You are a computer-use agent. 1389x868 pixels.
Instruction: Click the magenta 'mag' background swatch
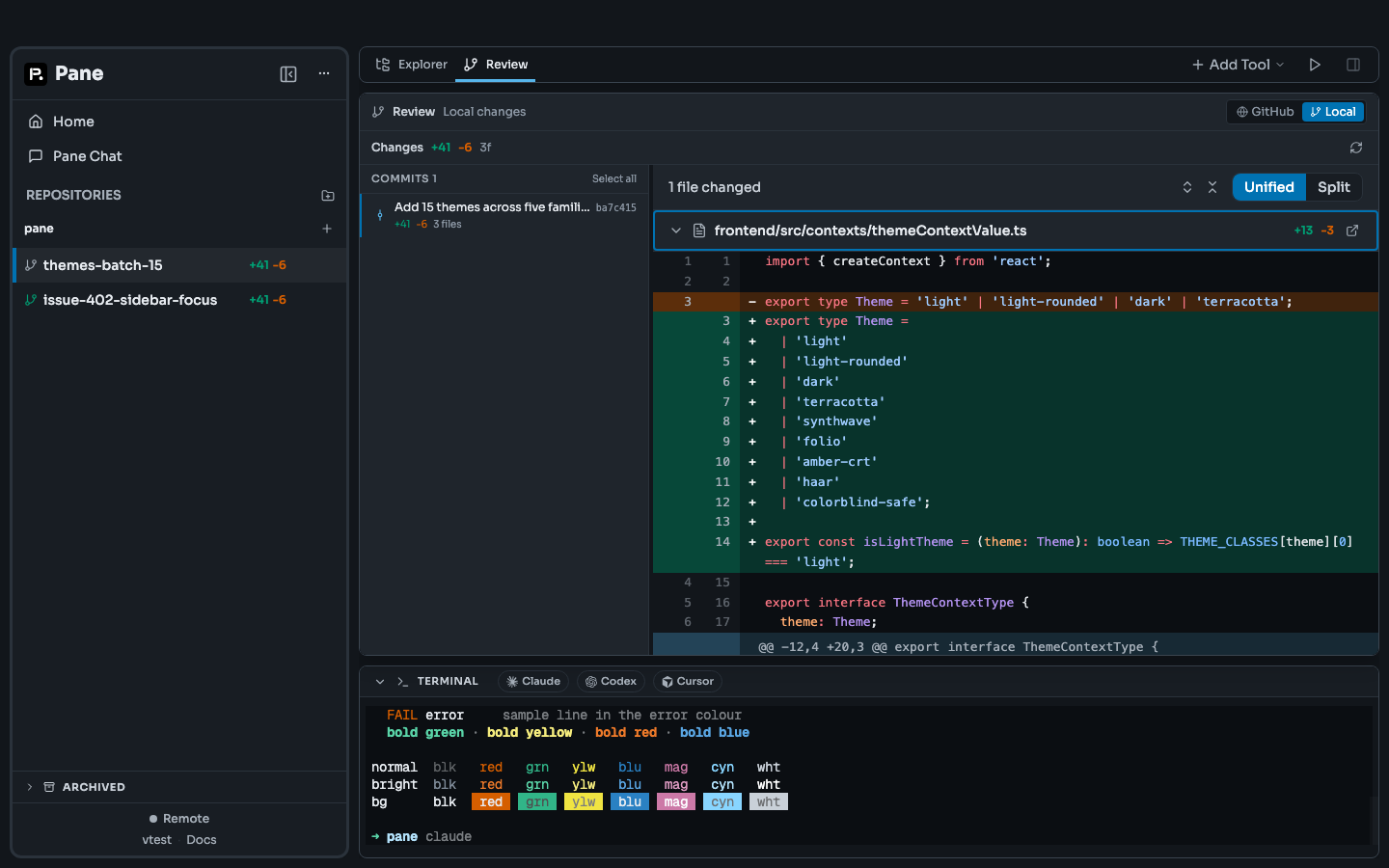[x=676, y=802]
